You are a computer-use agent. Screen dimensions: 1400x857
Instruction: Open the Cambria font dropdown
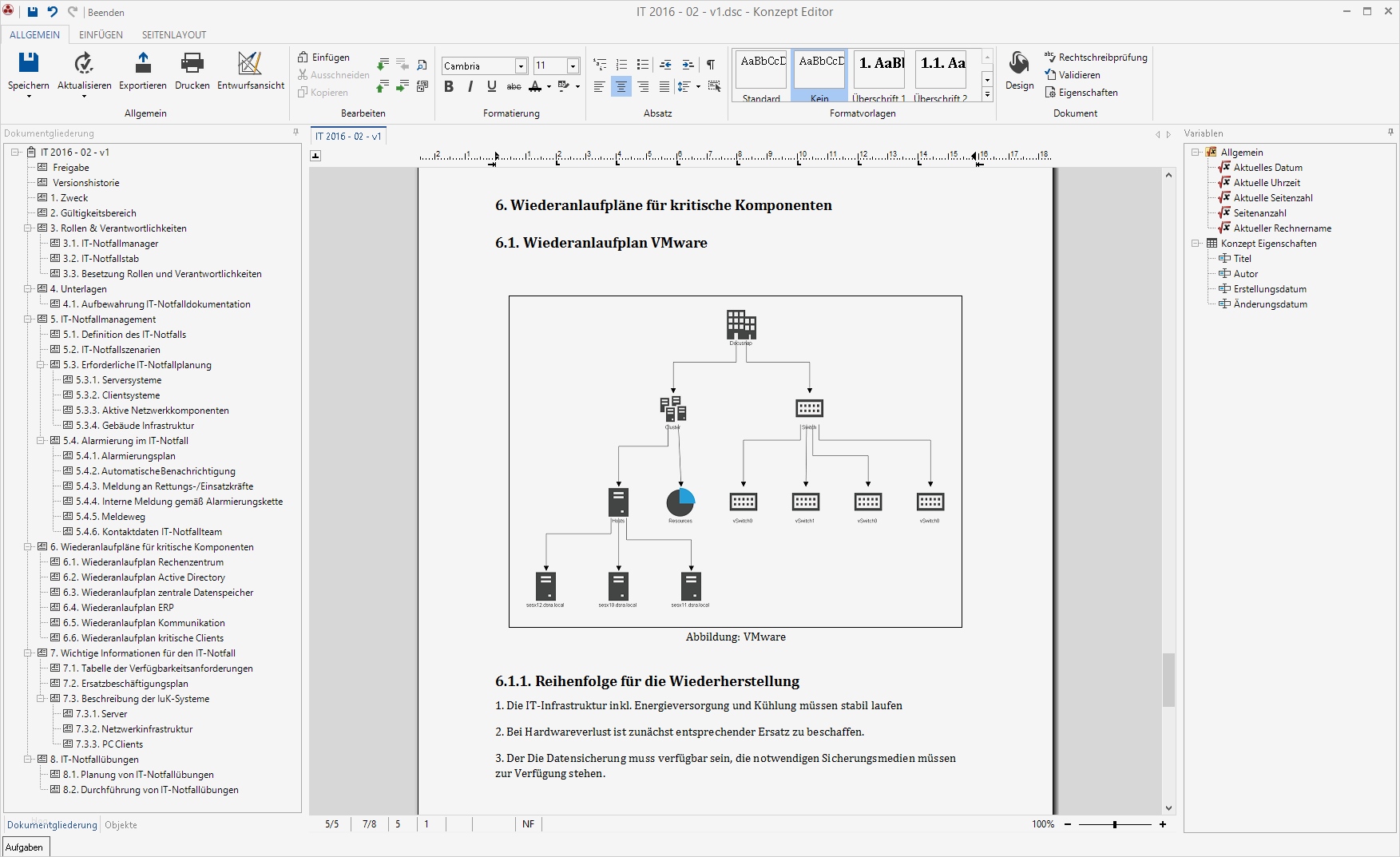[x=519, y=65]
